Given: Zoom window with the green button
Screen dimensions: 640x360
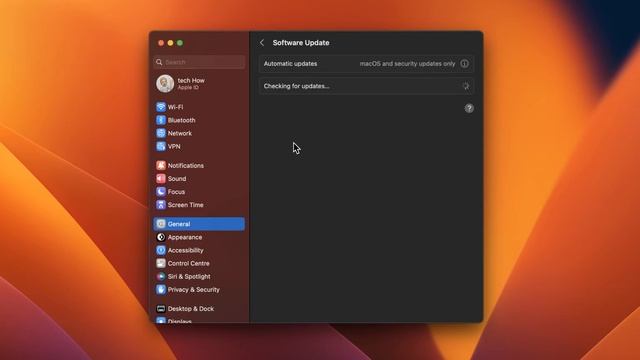Looking at the screenshot, I should [x=180, y=43].
